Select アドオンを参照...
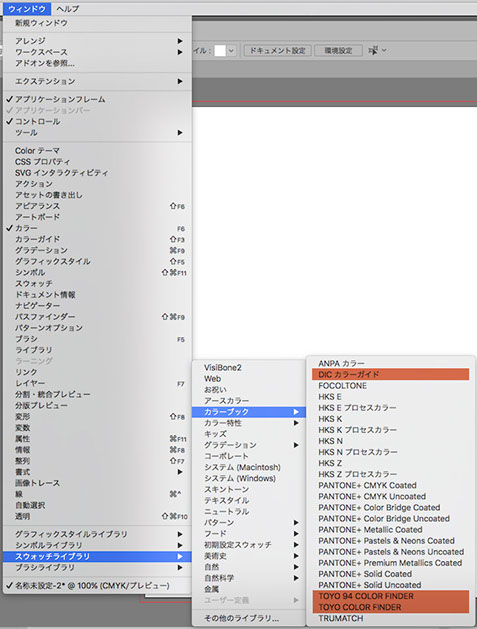 click(97, 63)
